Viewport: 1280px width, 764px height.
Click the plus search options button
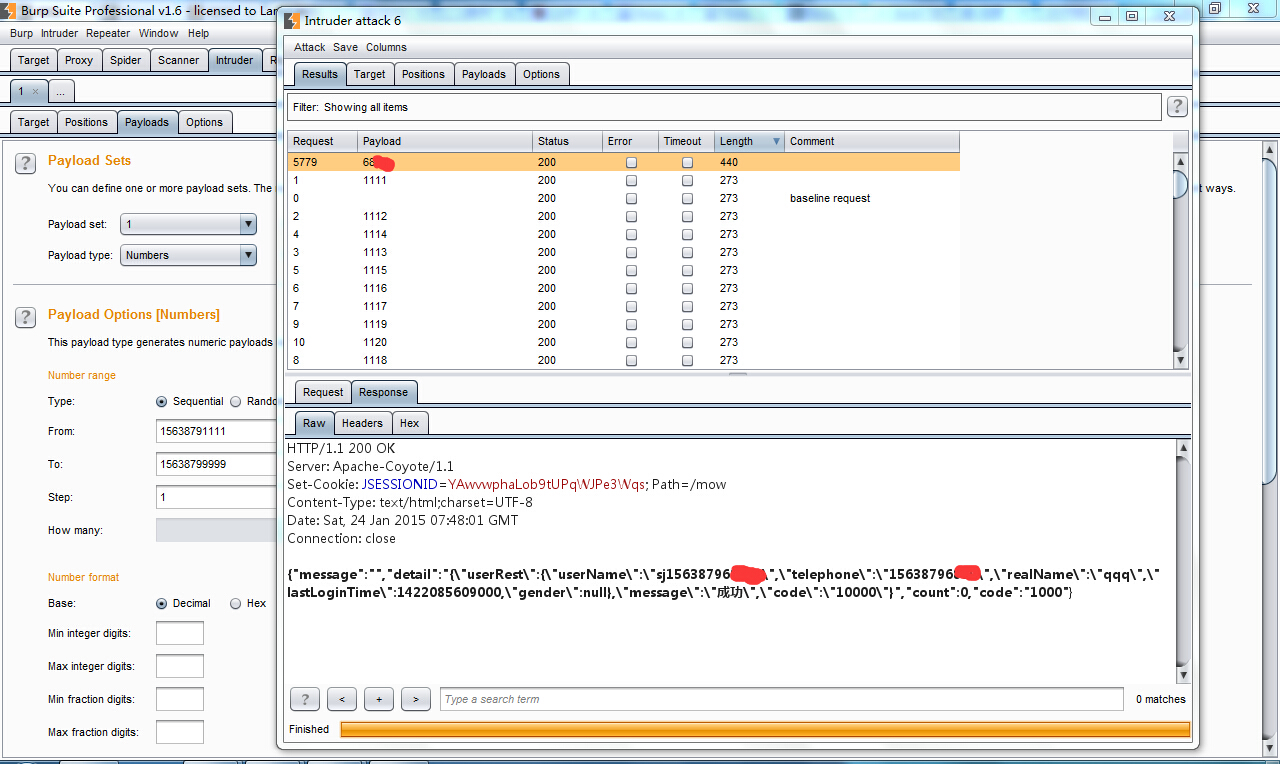[379, 699]
